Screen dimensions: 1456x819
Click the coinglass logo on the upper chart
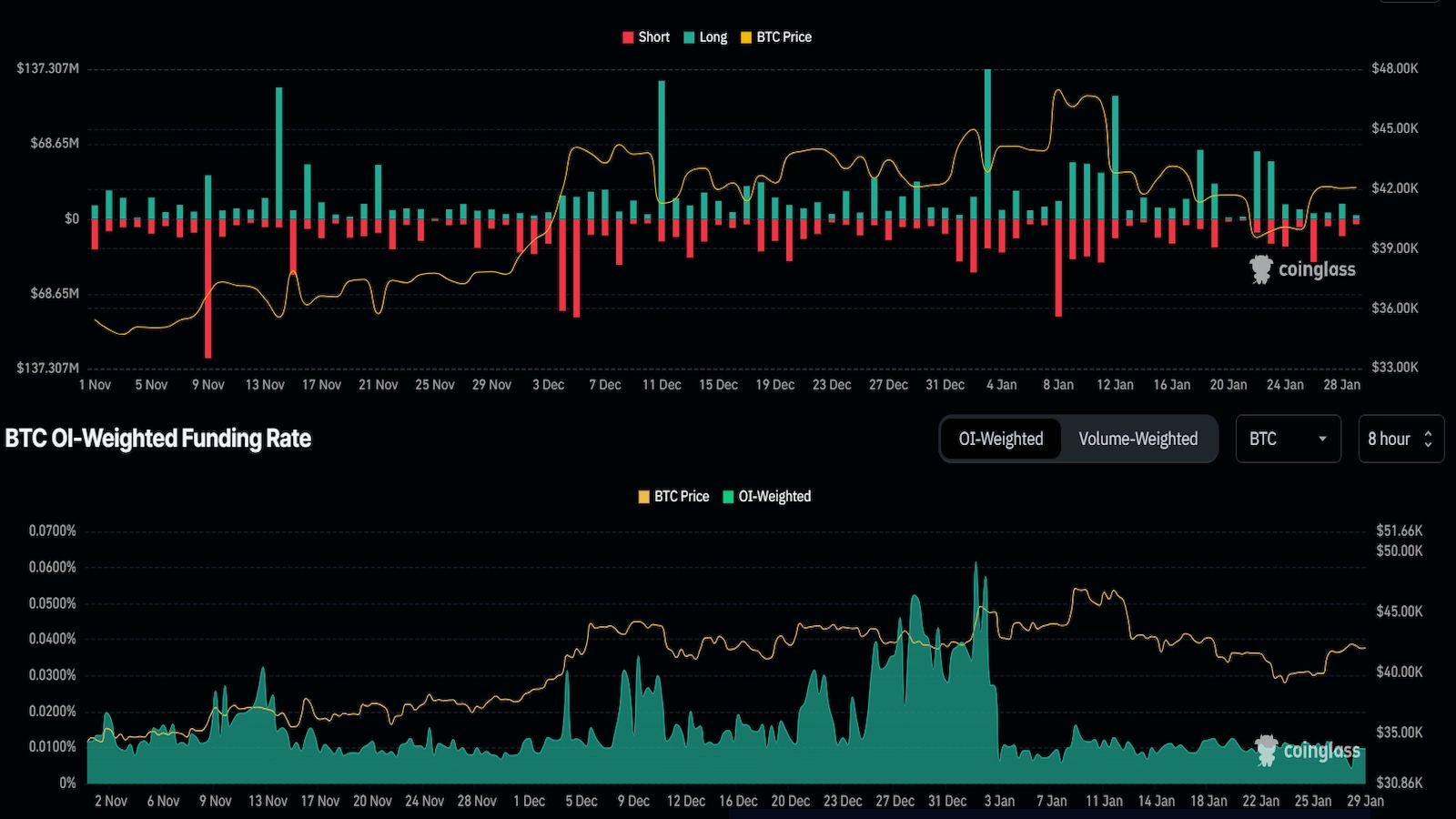point(1303,268)
